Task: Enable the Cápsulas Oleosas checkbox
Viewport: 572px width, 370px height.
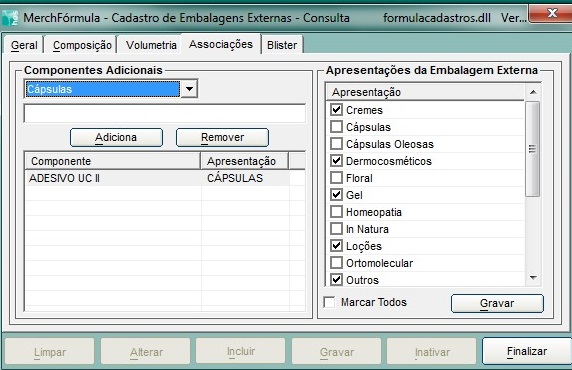Action: (336, 144)
